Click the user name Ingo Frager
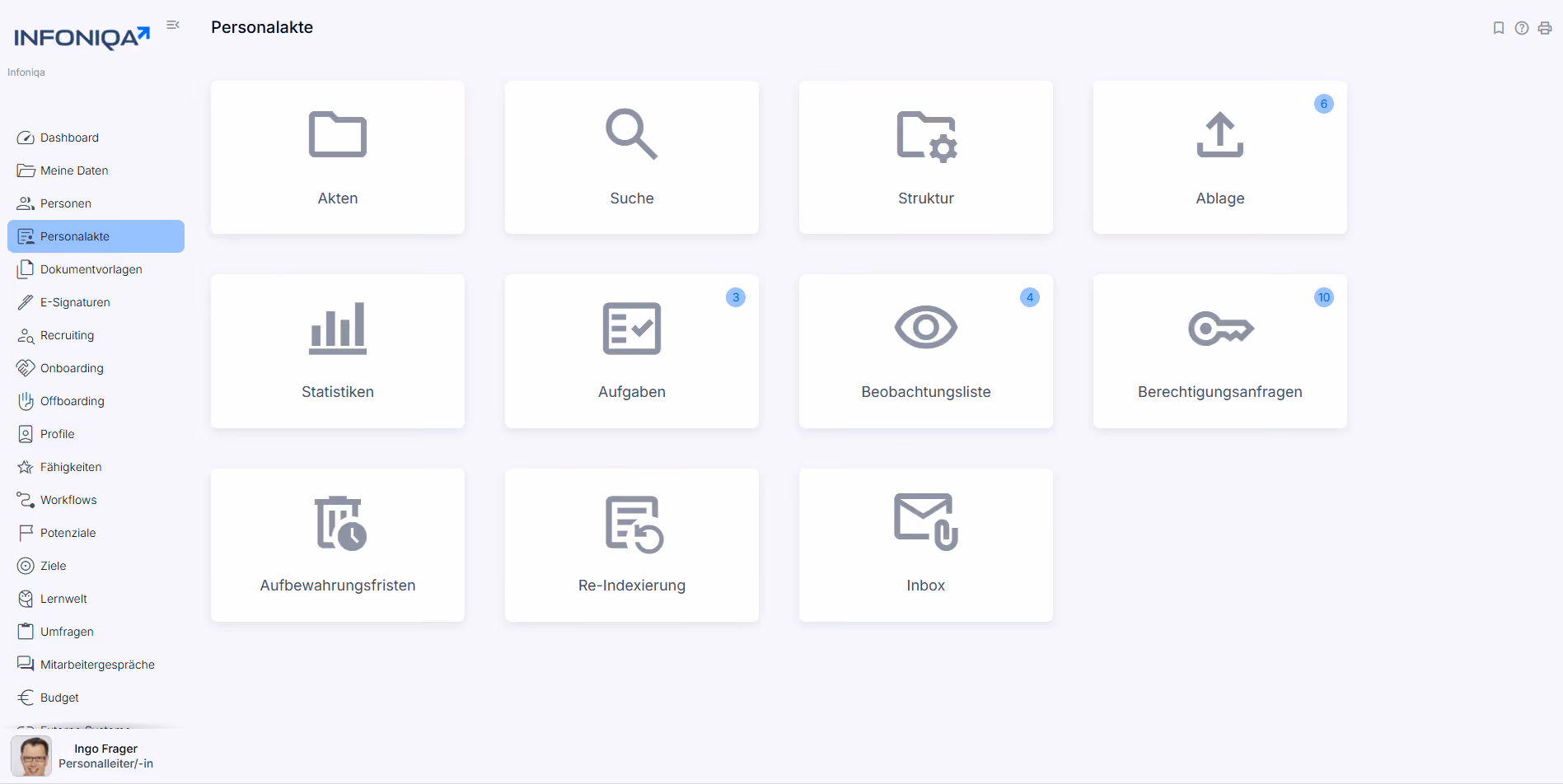 [x=105, y=749]
